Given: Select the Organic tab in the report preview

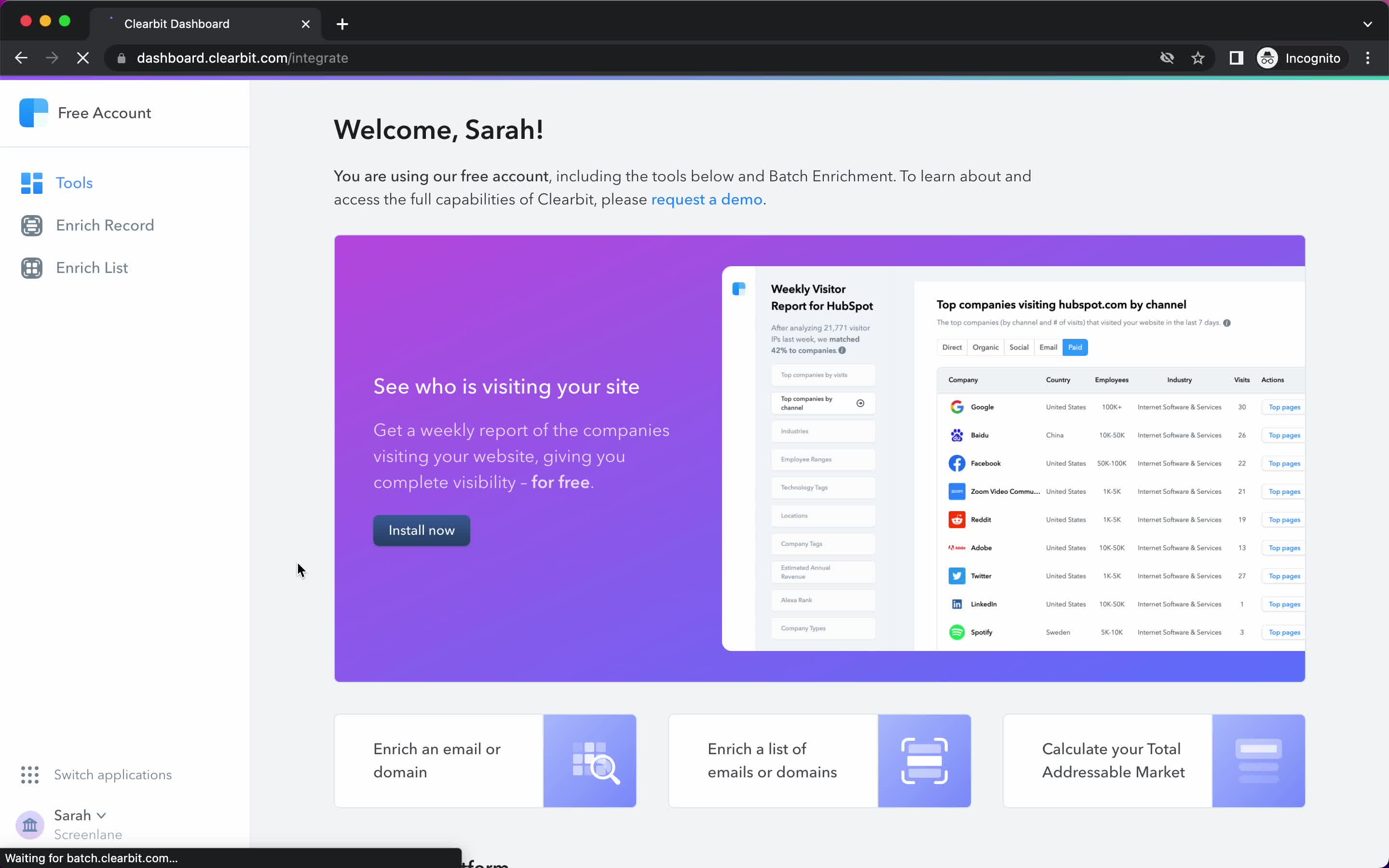Looking at the screenshot, I should (x=985, y=347).
